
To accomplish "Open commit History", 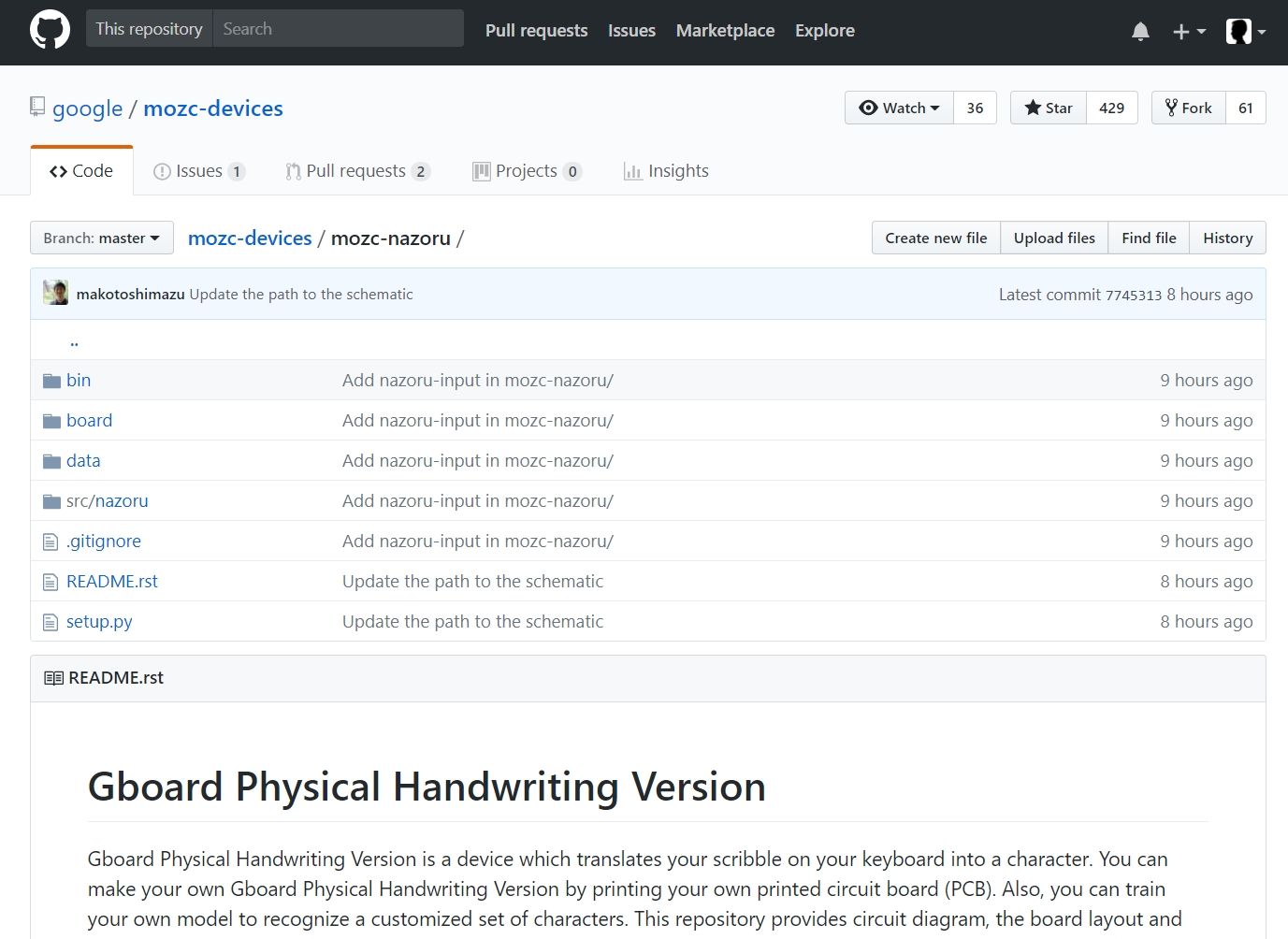I will pyautogui.click(x=1227, y=238).
